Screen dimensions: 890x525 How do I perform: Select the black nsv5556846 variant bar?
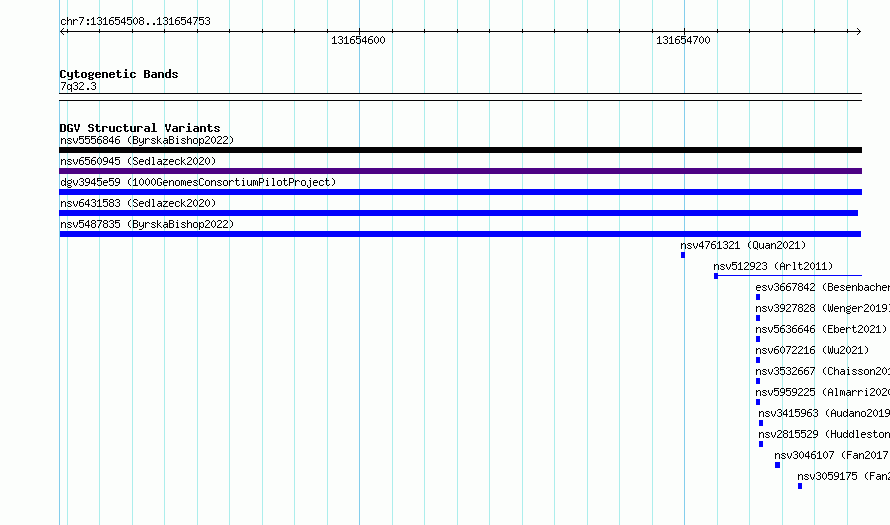tap(460, 150)
